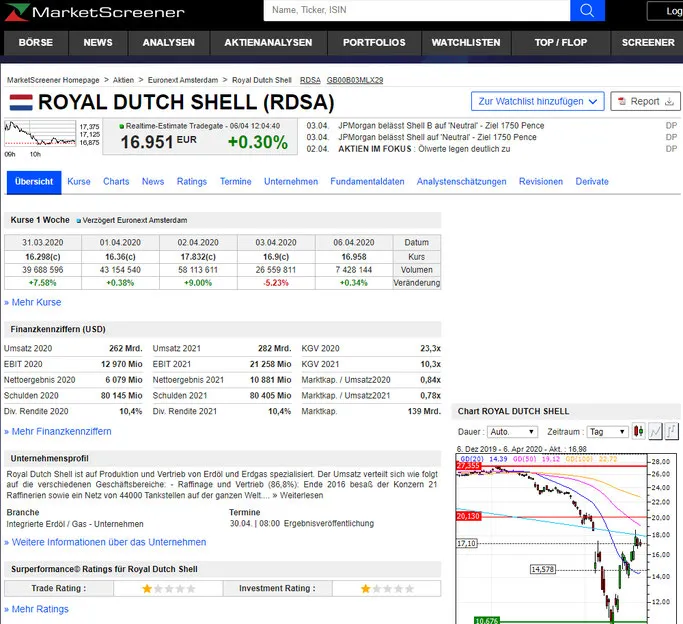
Task: Click the MarketScreener logo
Action: [95, 12]
